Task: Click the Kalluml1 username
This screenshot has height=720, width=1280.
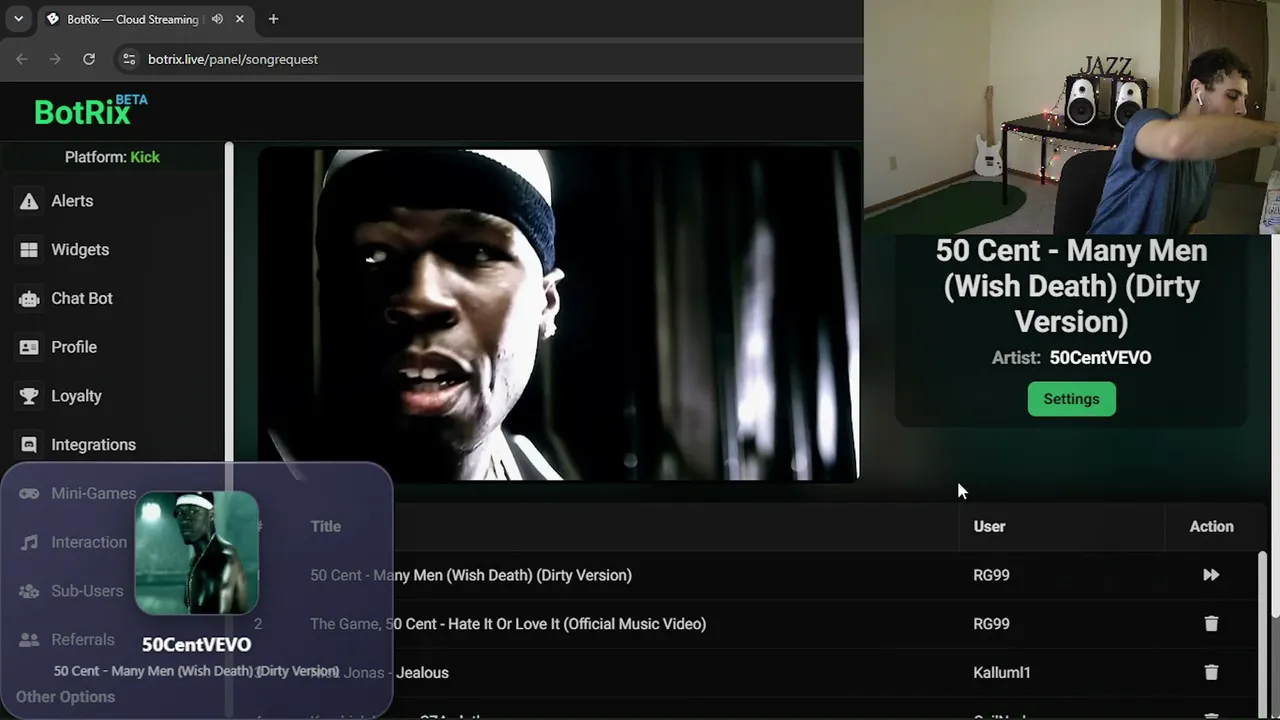Action: [1001, 673]
